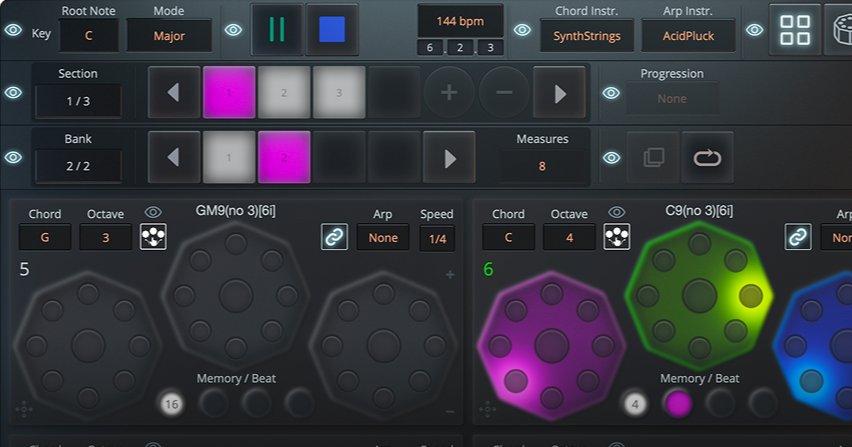Pause playback with the green pause button
Viewport: 852px width, 447px height.
(x=277, y=29)
